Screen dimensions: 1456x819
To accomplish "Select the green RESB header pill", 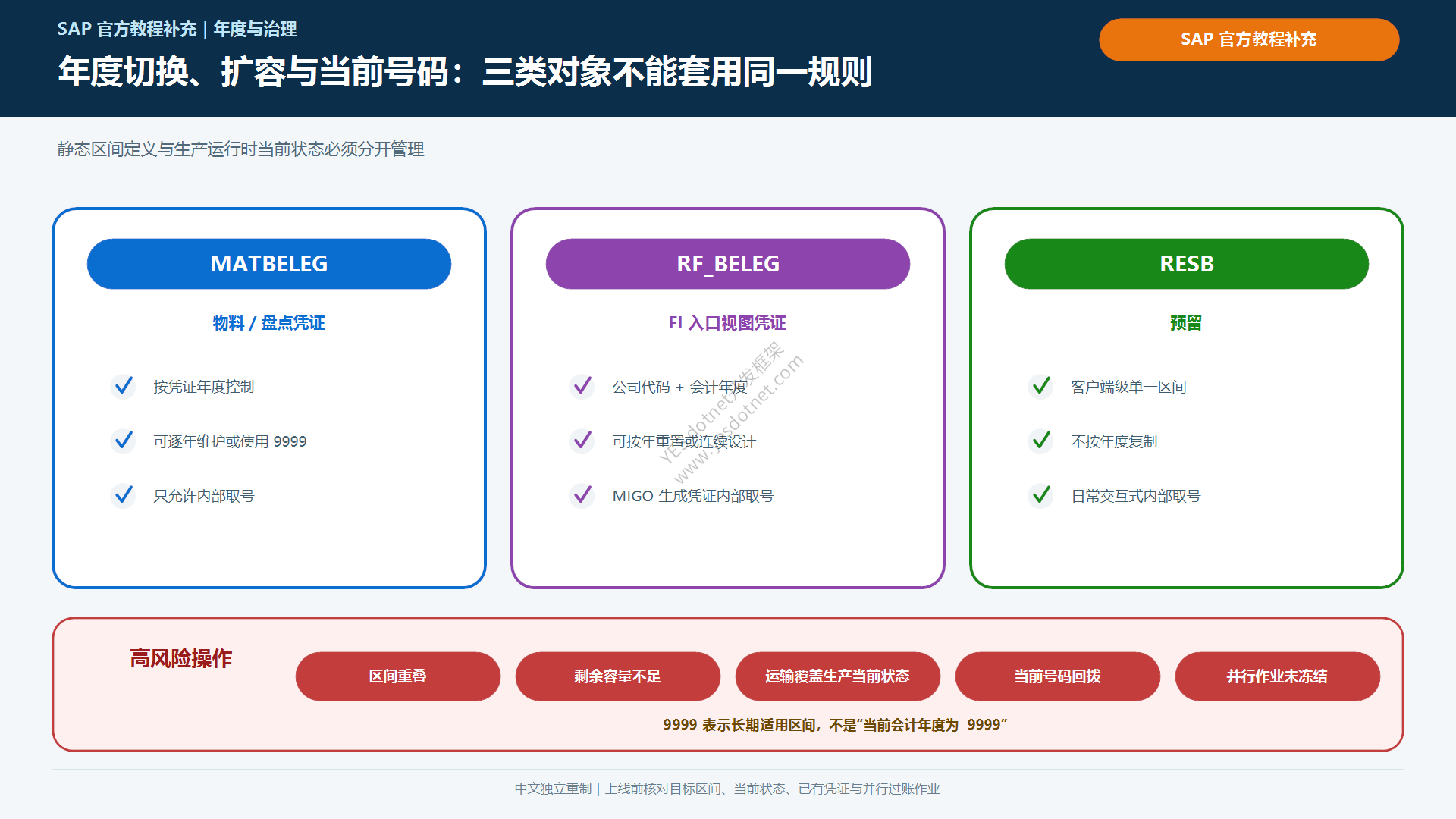I will (x=1187, y=264).
